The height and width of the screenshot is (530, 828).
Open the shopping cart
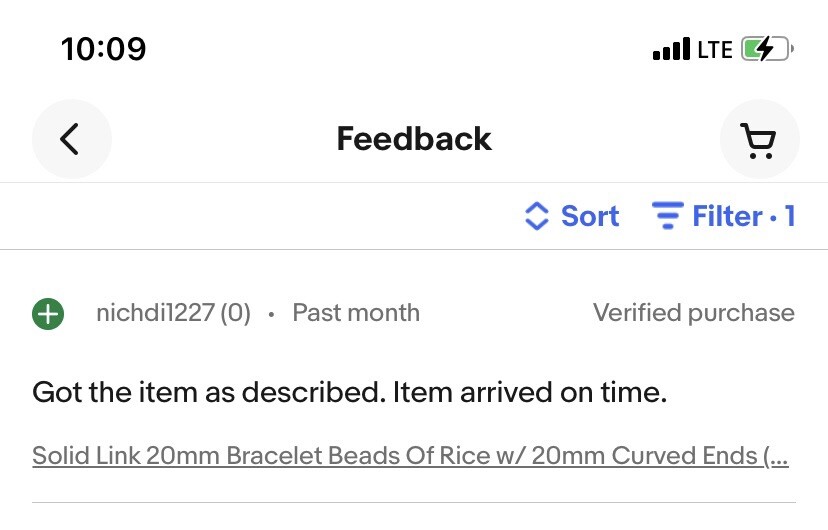[x=759, y=139]
